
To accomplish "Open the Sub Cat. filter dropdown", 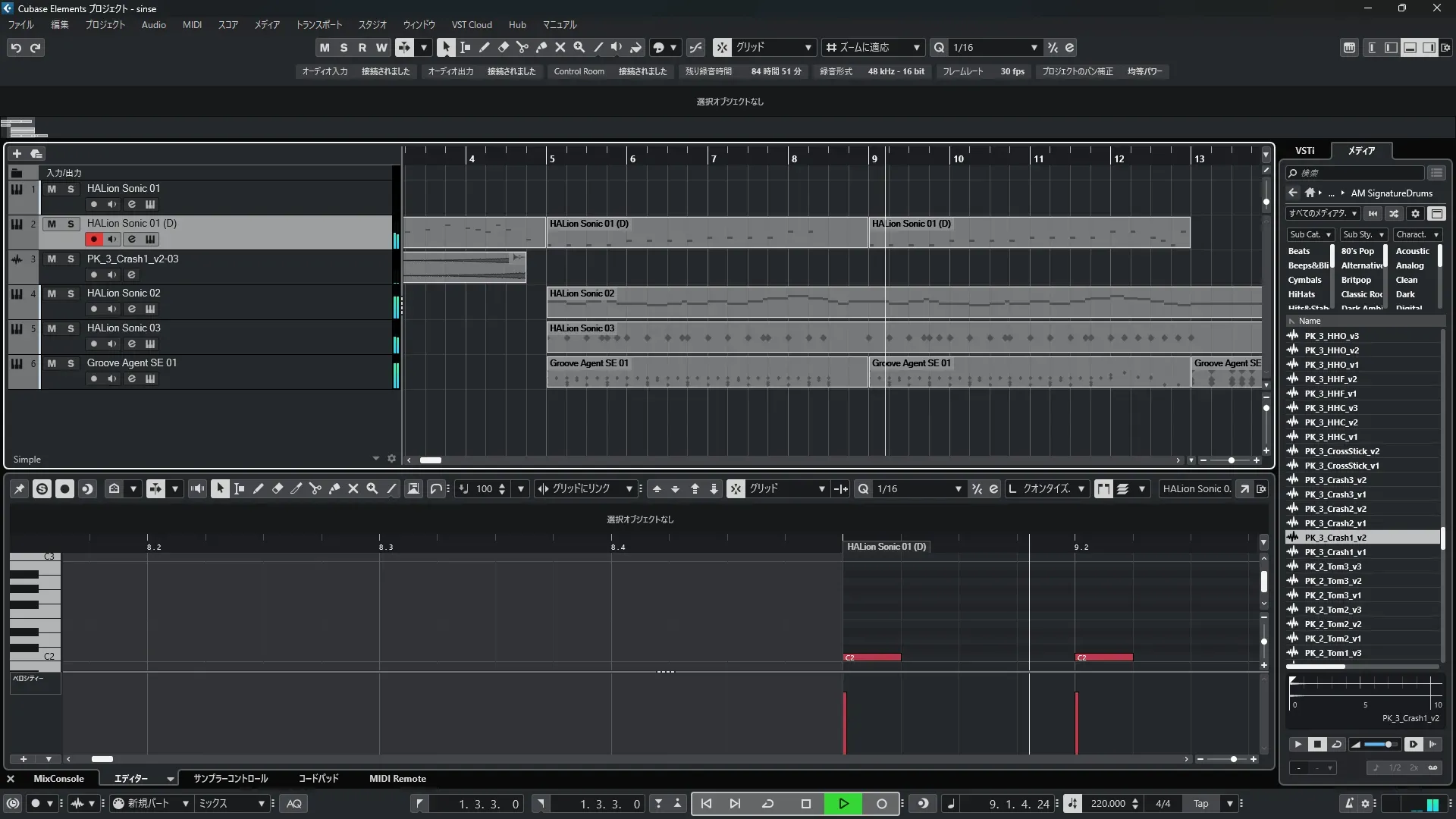I will (x=1310, y=235).
